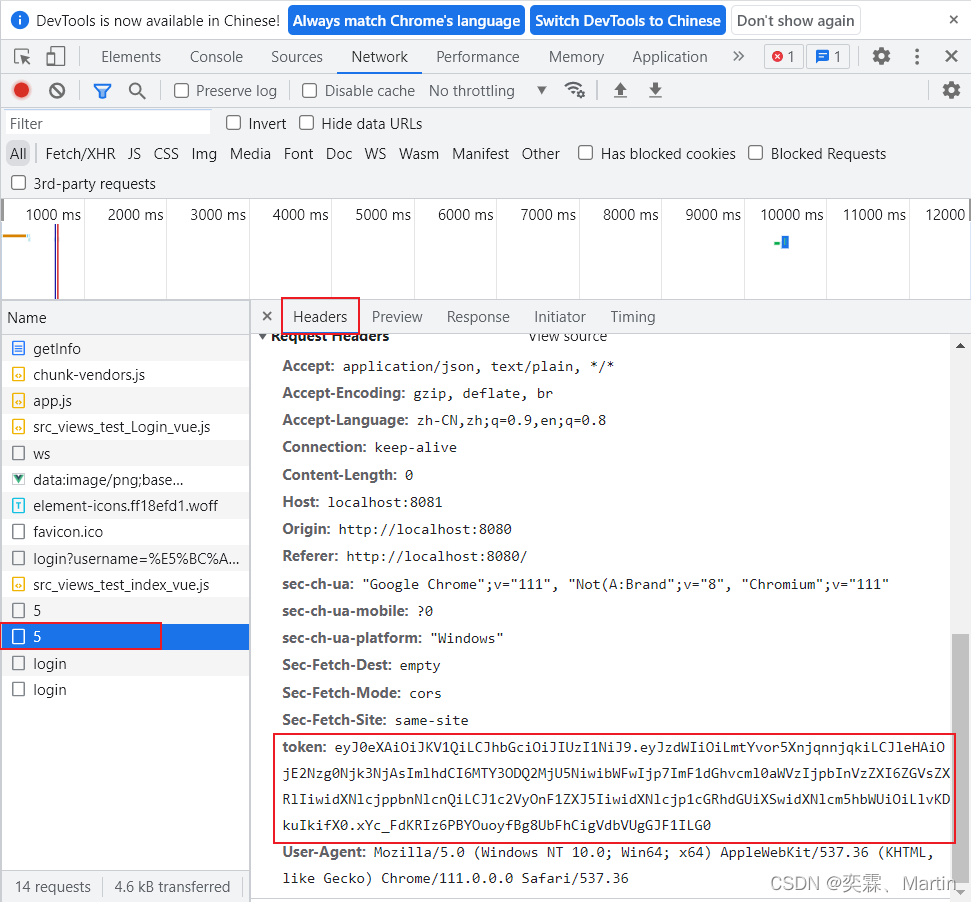
Task: Open the Performance tab
Action: pos(477,57)
